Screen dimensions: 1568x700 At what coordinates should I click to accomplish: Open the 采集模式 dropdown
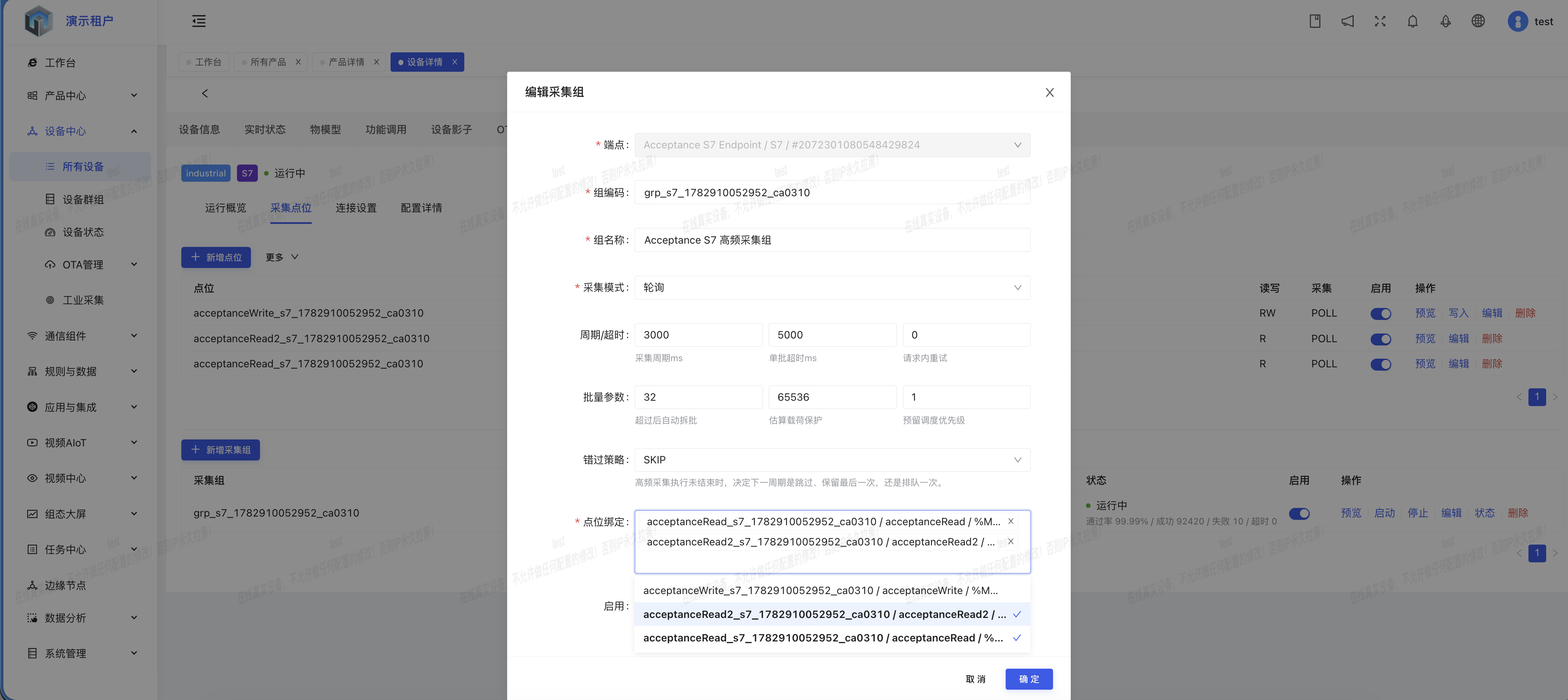point(832,288)
